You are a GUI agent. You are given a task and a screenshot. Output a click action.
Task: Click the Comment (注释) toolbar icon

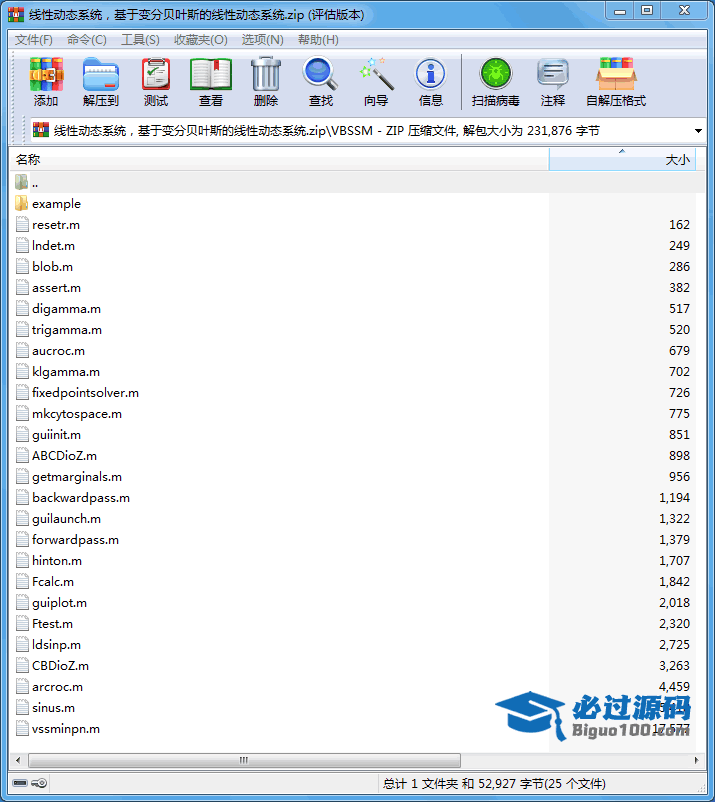point(553,75)
